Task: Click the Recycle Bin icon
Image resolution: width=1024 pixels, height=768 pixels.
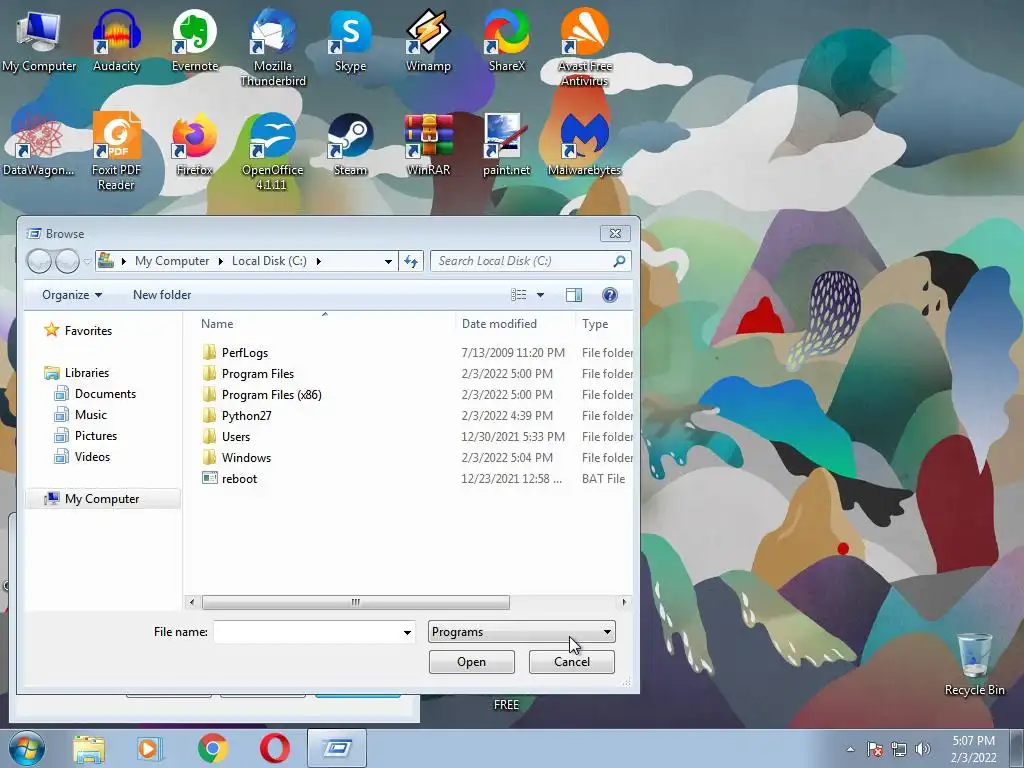Action: [974, 664]
